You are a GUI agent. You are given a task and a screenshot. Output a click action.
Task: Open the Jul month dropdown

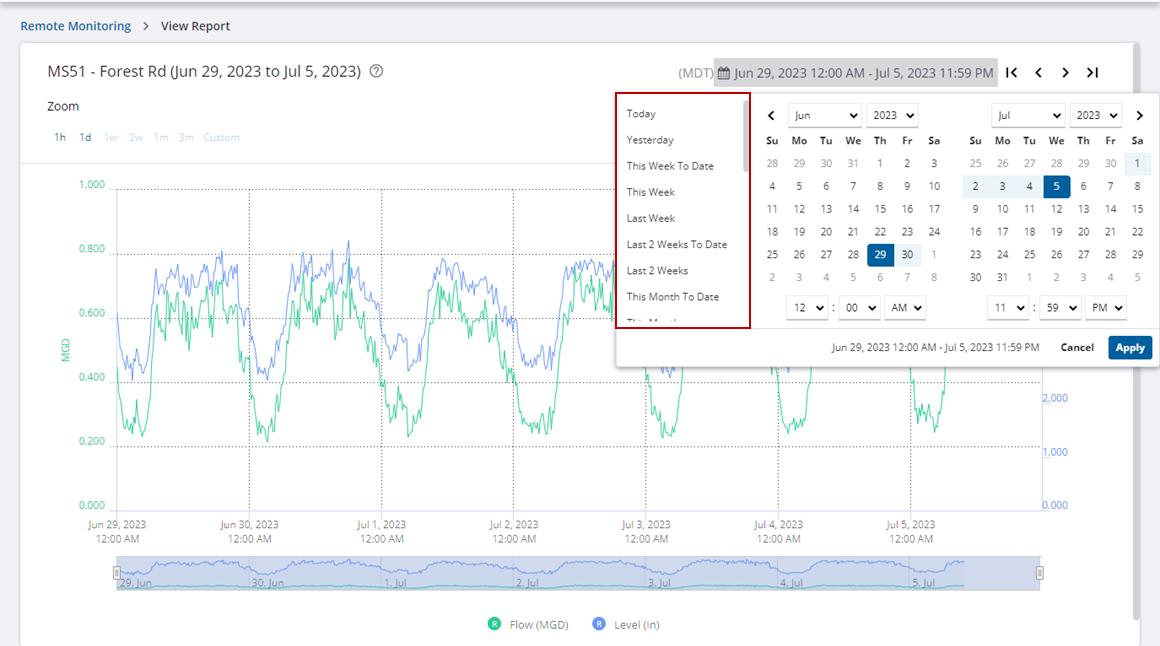[x=1028, y=116]
